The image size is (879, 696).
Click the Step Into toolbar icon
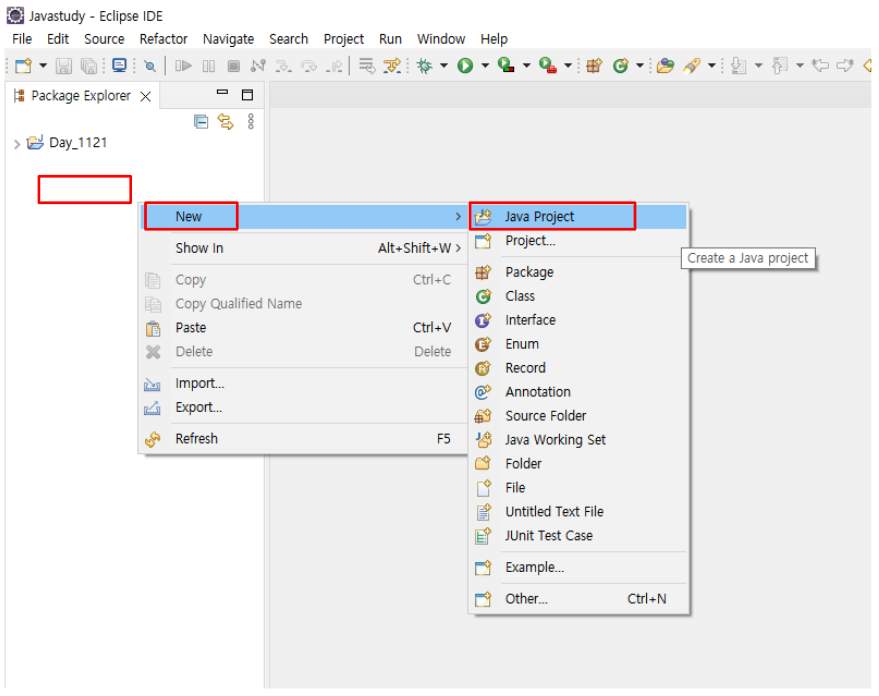click(283, 66)
